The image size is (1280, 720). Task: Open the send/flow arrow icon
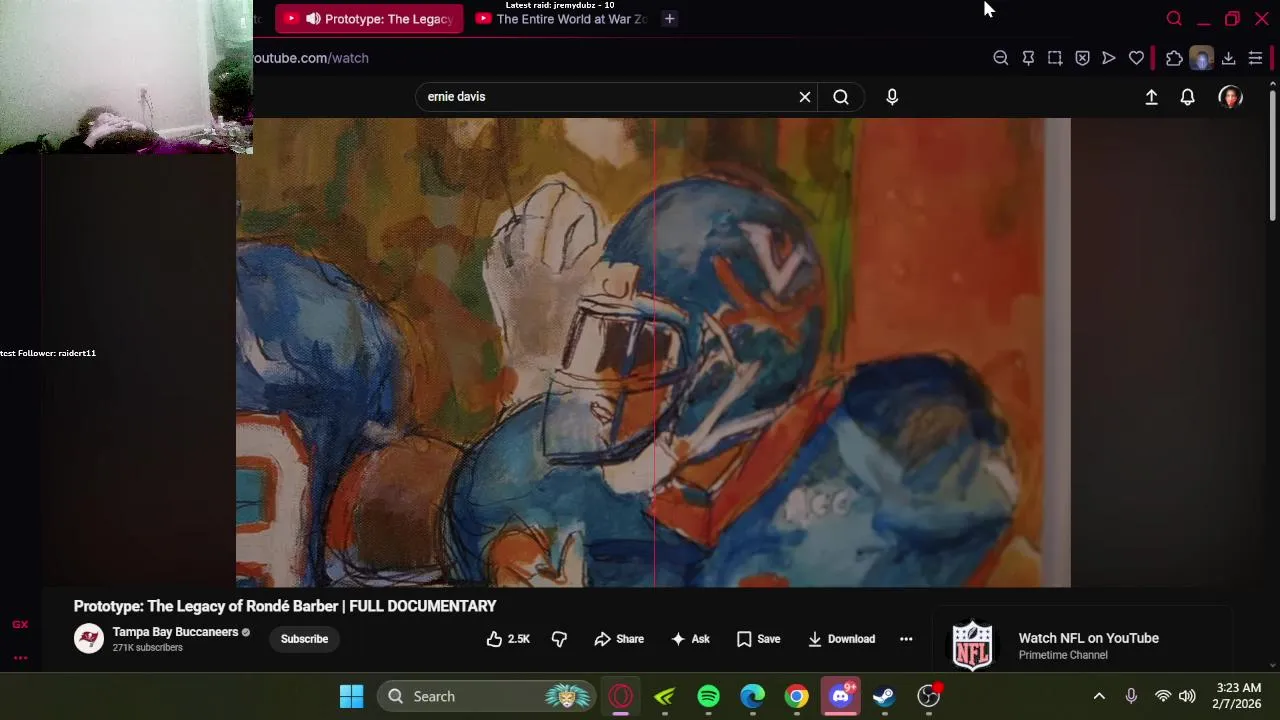(1109, 58)
